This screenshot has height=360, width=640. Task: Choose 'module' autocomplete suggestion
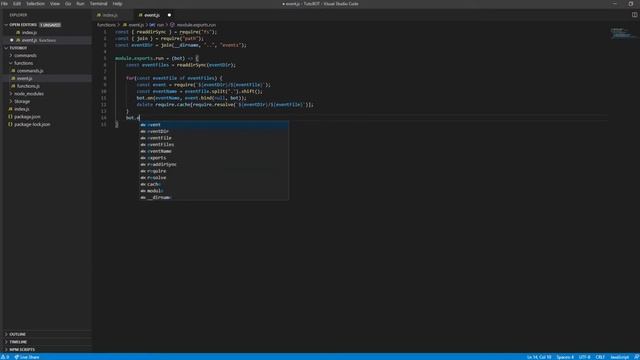point(214,191)
